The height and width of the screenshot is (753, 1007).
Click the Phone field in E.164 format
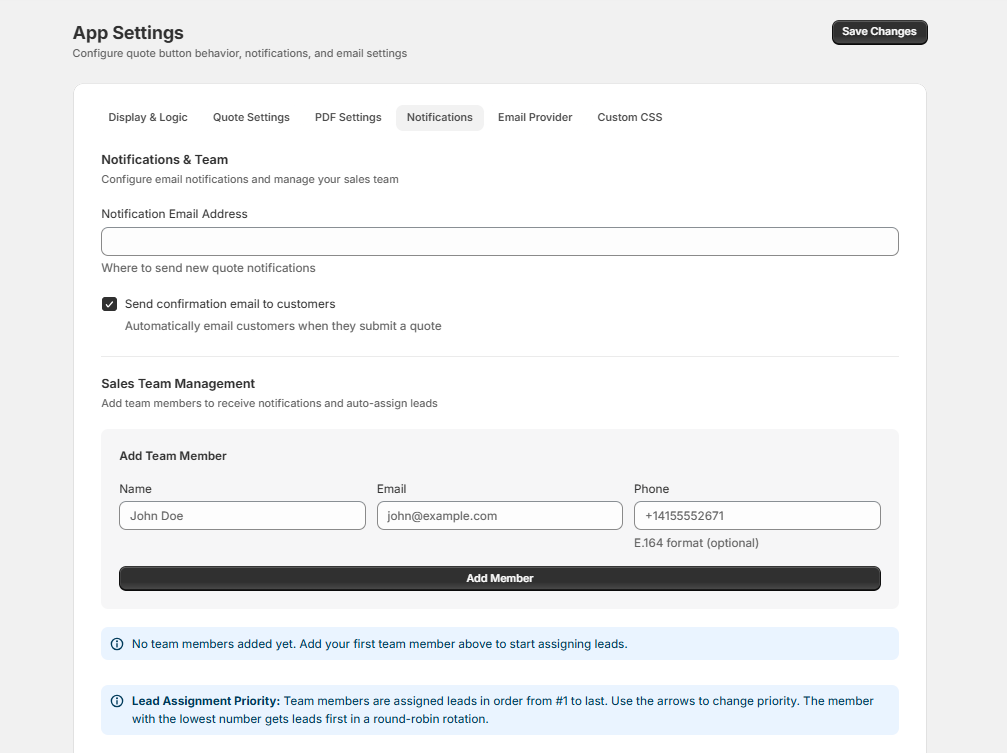(x=756, y=515)
